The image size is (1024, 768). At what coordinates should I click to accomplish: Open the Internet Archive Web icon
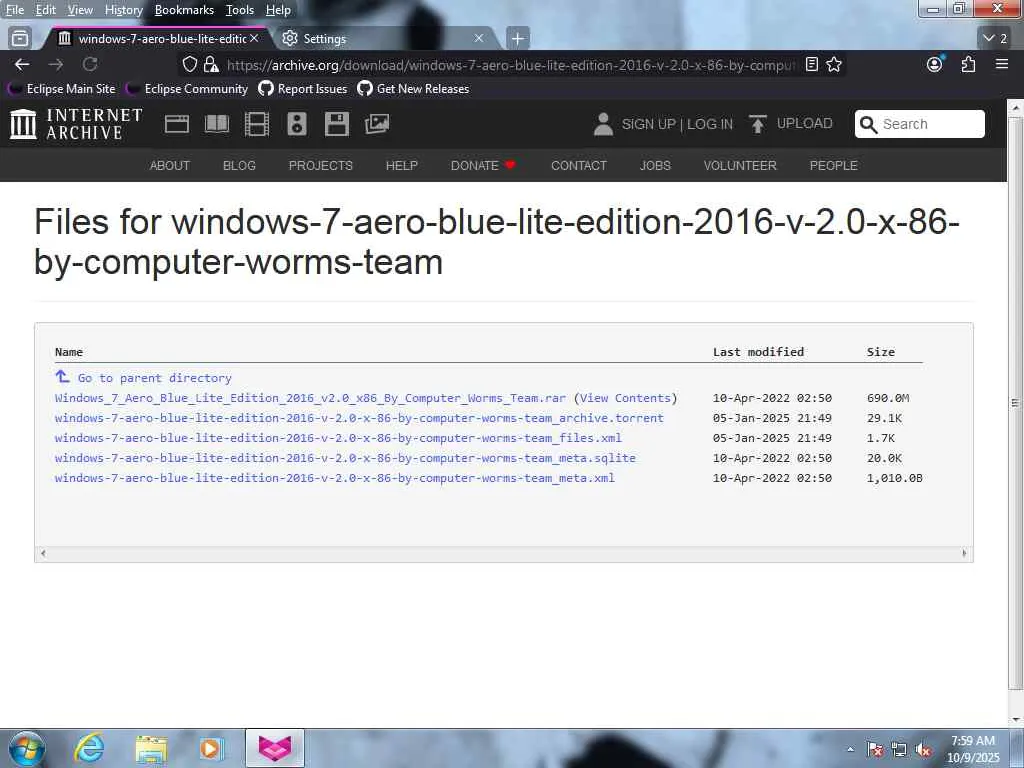pyautogui.click(x=177, y=124)
